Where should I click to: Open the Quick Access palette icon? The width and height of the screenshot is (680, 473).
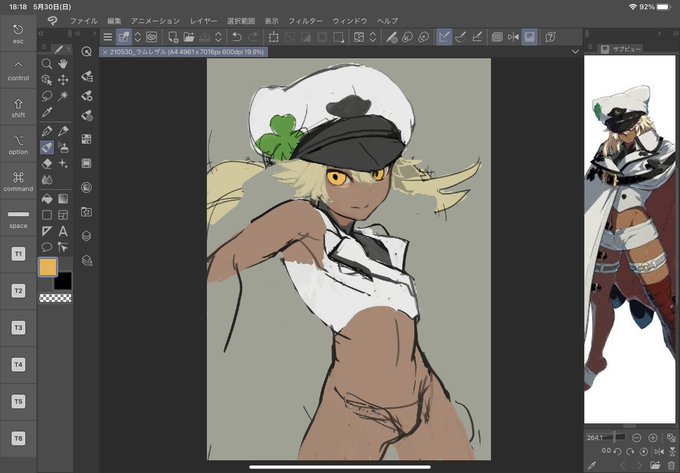pos(87,52)
